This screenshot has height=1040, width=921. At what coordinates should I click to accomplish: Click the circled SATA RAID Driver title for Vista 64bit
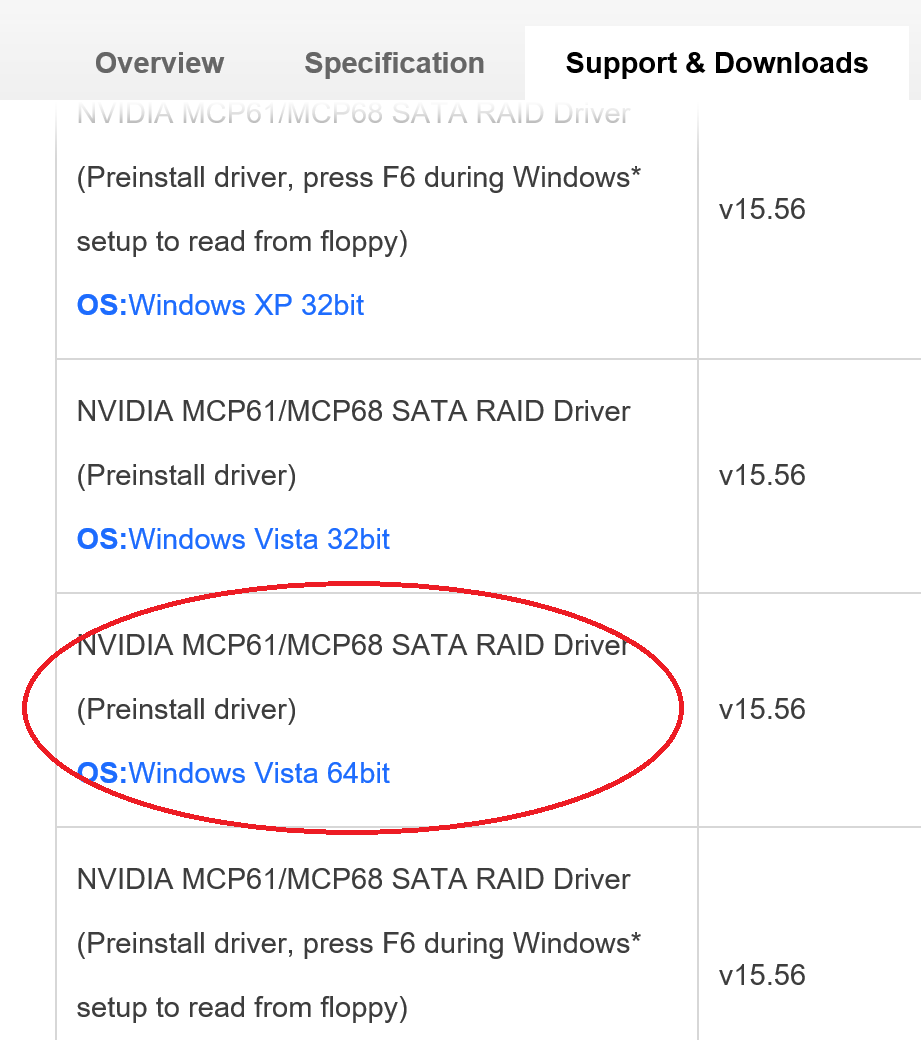pyautogui.click(x=353, y=645)
